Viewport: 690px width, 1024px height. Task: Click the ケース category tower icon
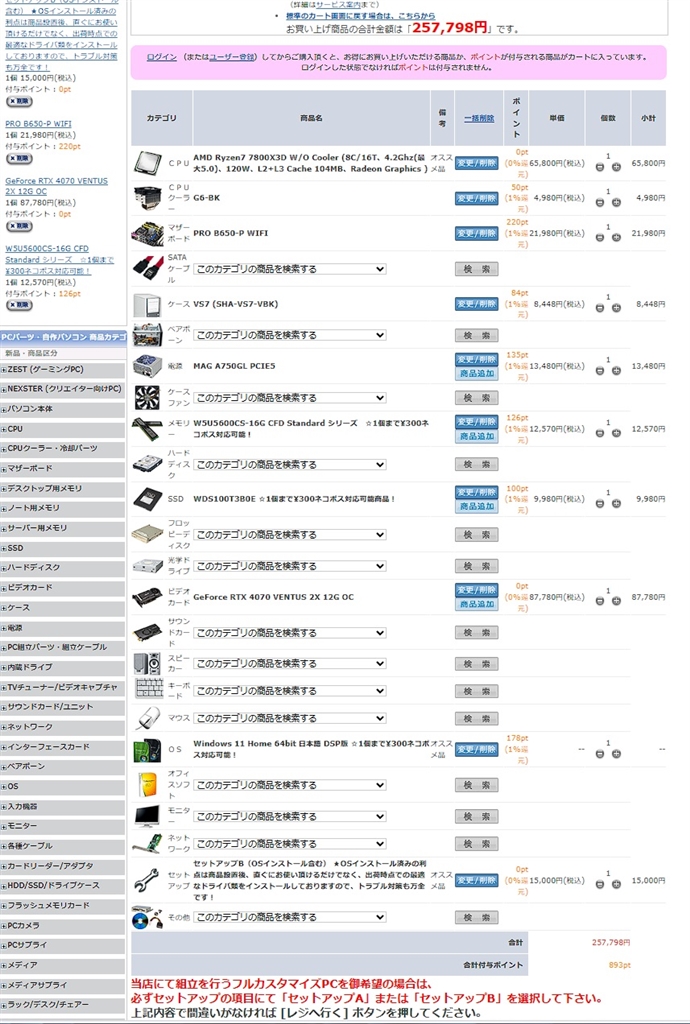click(x=148, y=304)
